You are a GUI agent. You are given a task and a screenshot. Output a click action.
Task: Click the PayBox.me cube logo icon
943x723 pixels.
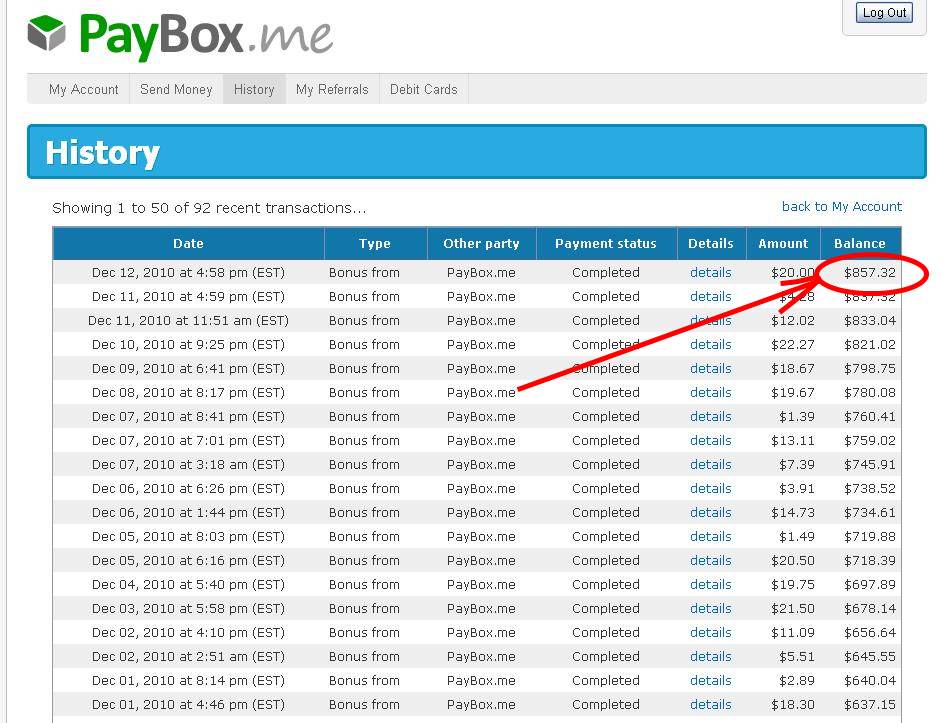(x=46, y=34)
